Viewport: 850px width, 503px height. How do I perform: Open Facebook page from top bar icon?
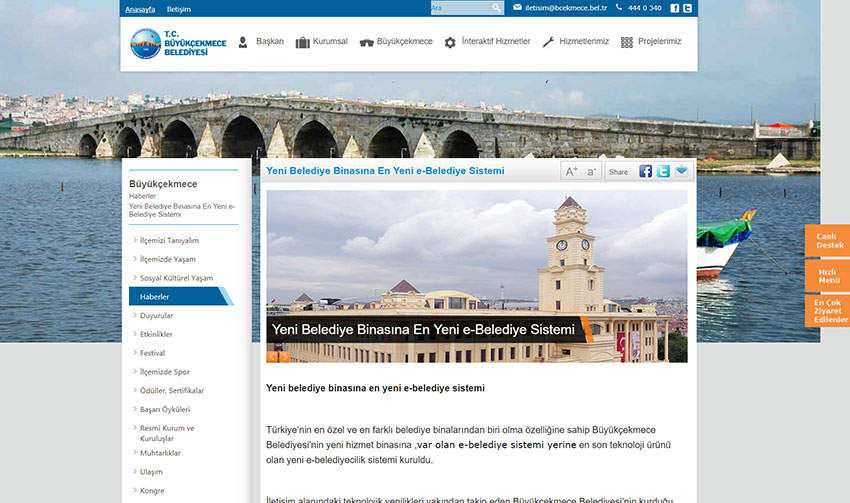point(674,8)
